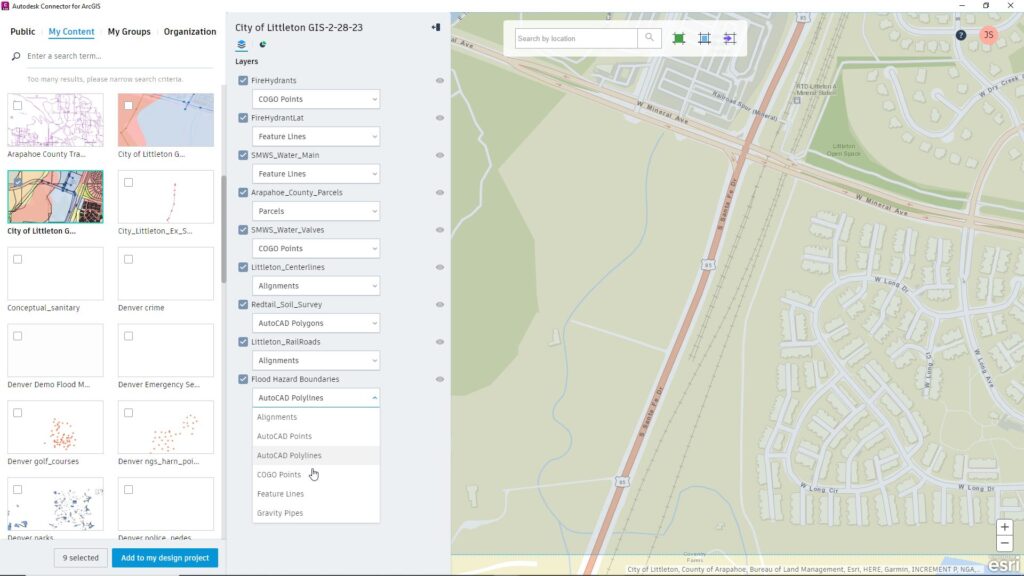
Task: Uncheck the Arapahoe_County_Parcels checkbox
Action: [x=243, y=192]
